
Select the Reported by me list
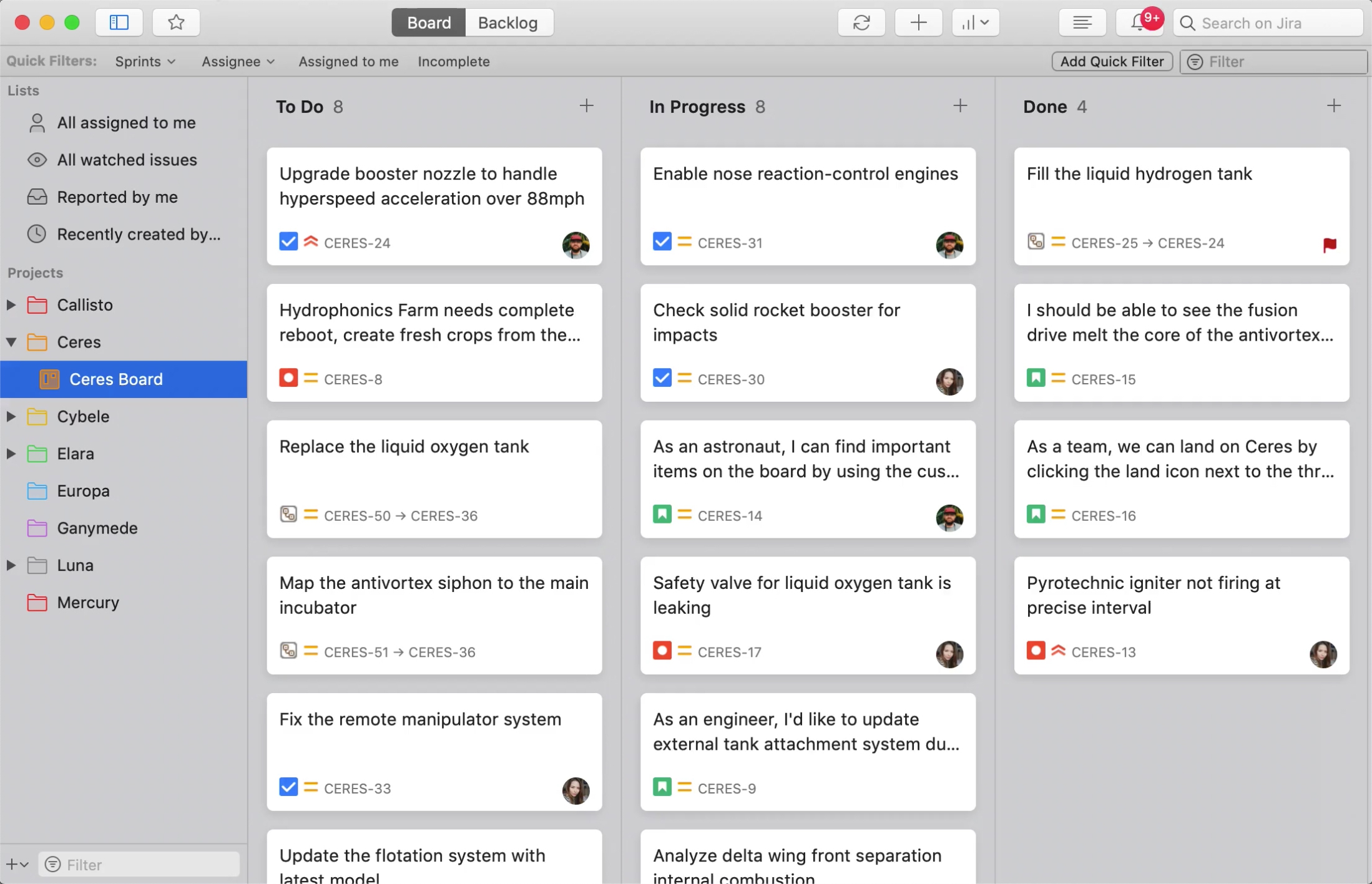117,197
